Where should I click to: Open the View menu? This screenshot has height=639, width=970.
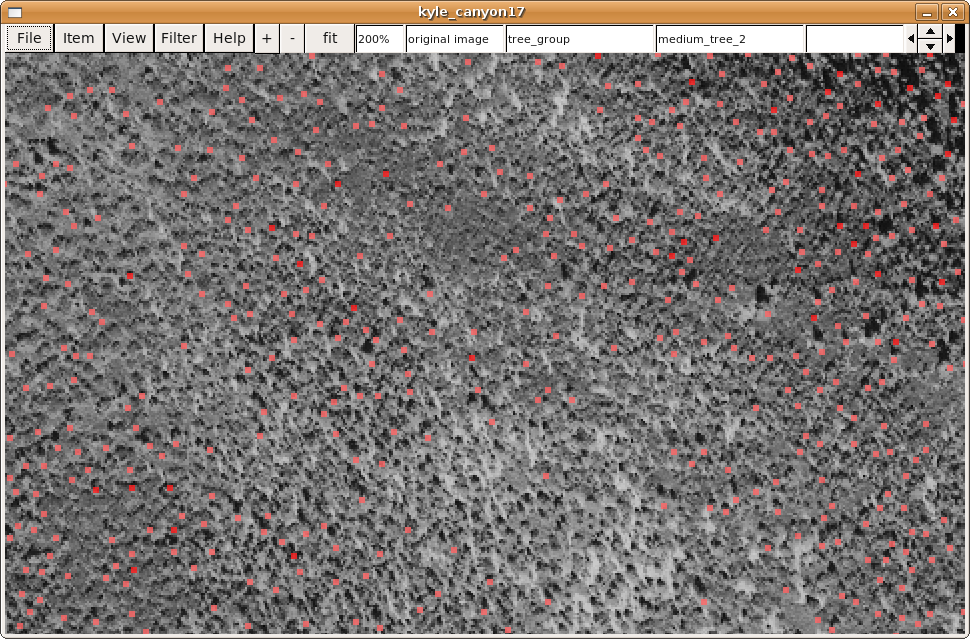coord(129,38)
